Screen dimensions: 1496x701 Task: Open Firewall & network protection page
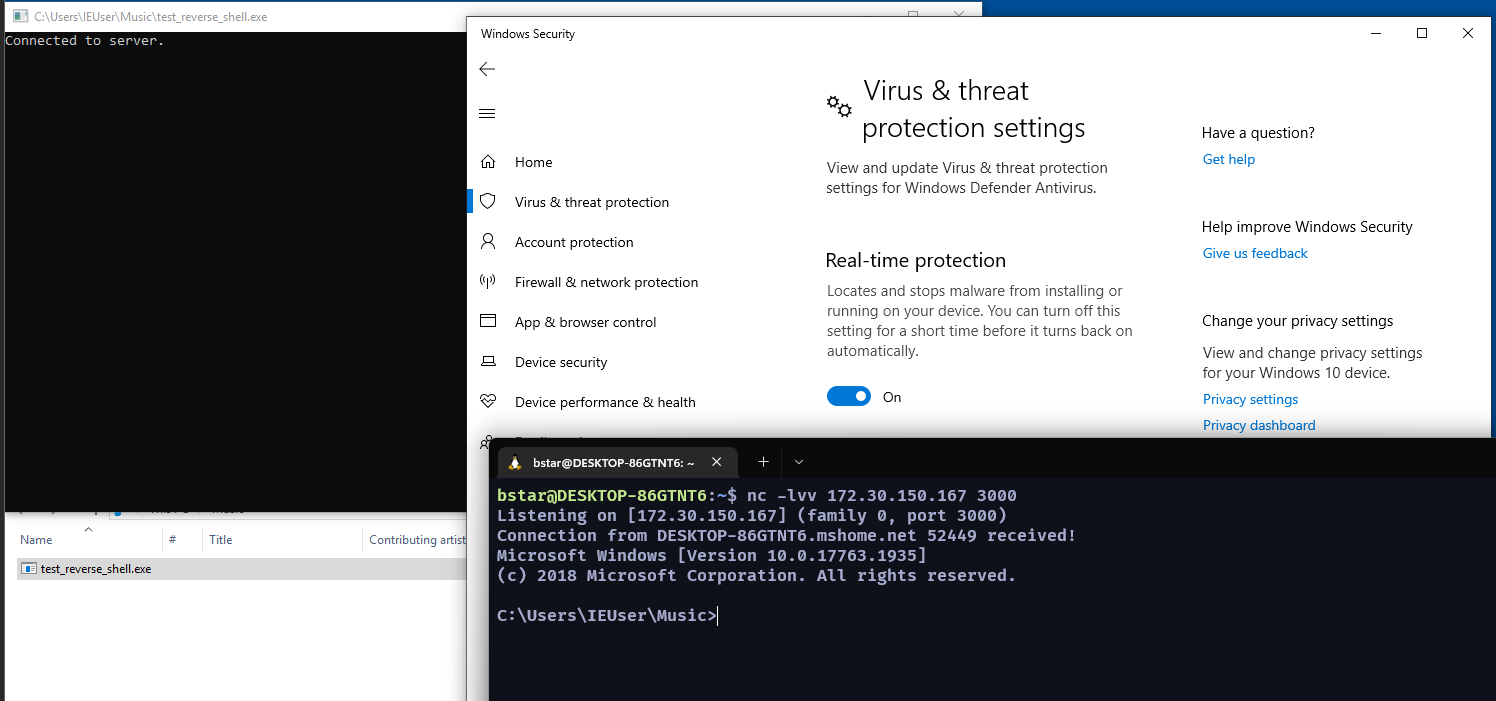click(606, 282)
